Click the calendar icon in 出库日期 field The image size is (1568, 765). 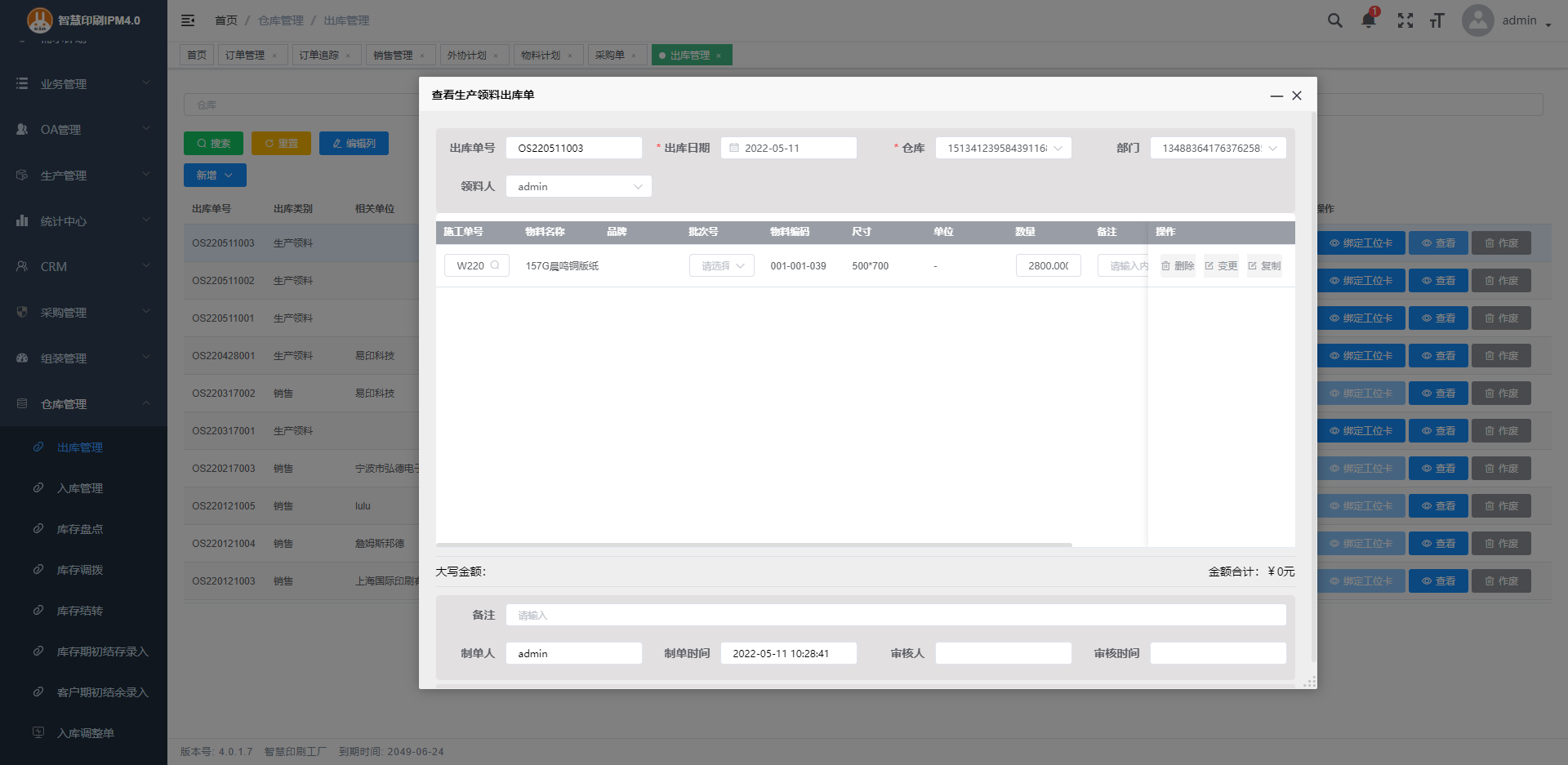(734, 148)
